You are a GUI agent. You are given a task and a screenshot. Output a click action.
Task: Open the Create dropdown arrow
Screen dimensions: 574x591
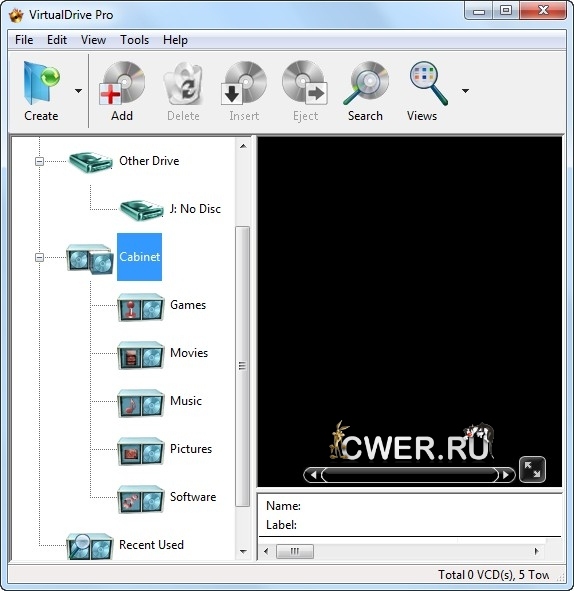tap(78, 91)
